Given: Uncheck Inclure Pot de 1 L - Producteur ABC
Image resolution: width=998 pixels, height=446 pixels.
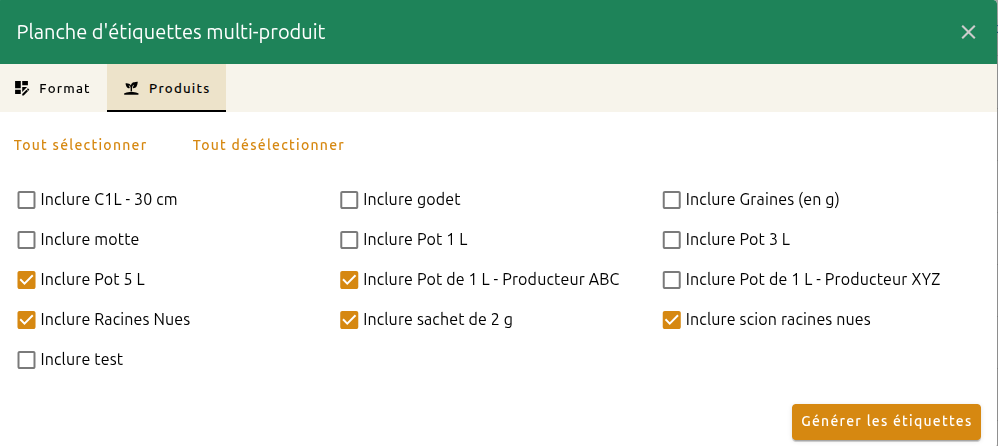Looking at the screenshot, I should [349, 280].
